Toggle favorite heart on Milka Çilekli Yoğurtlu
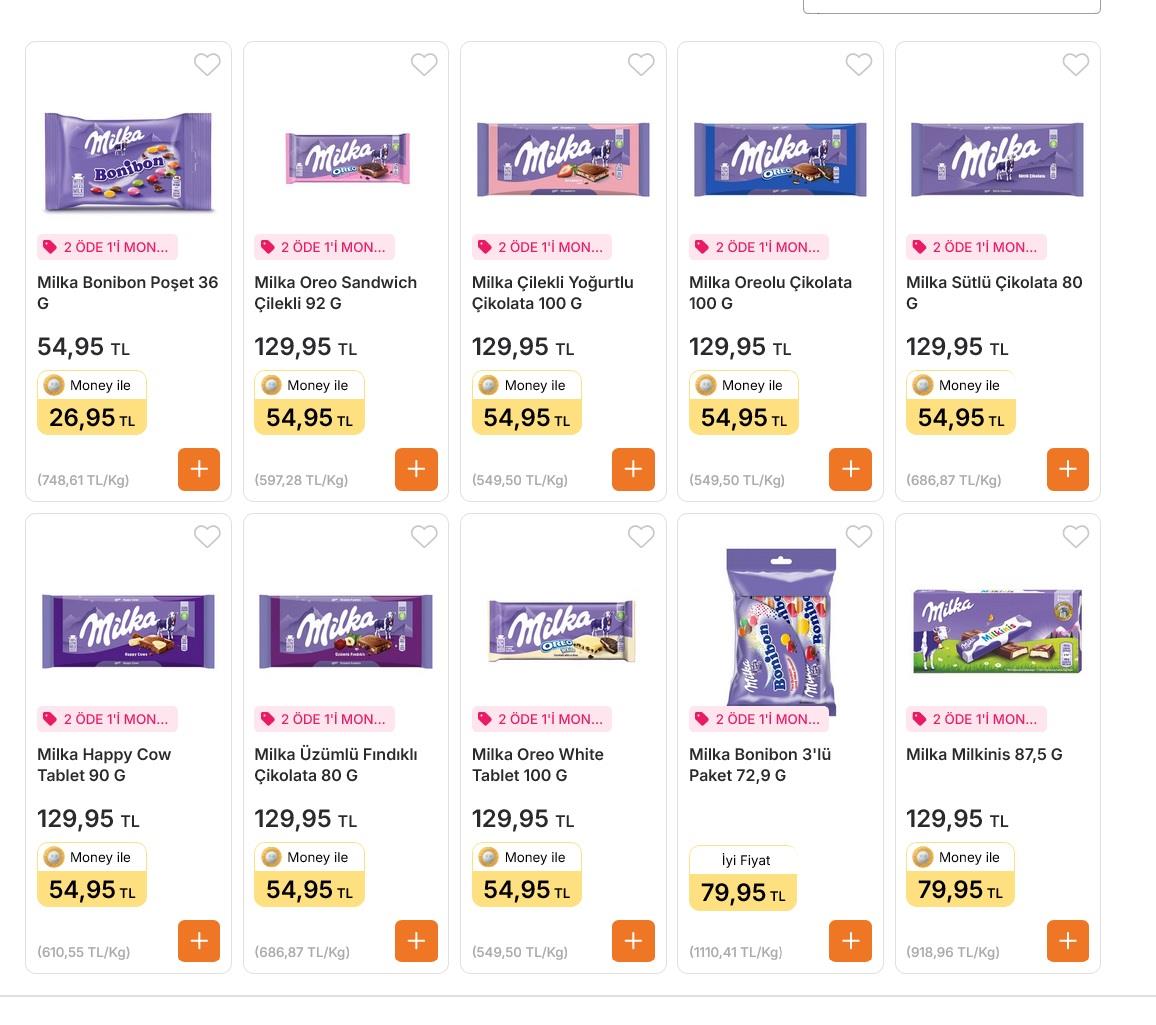Screen dimensions: 1156x1025 pos(641,65)
